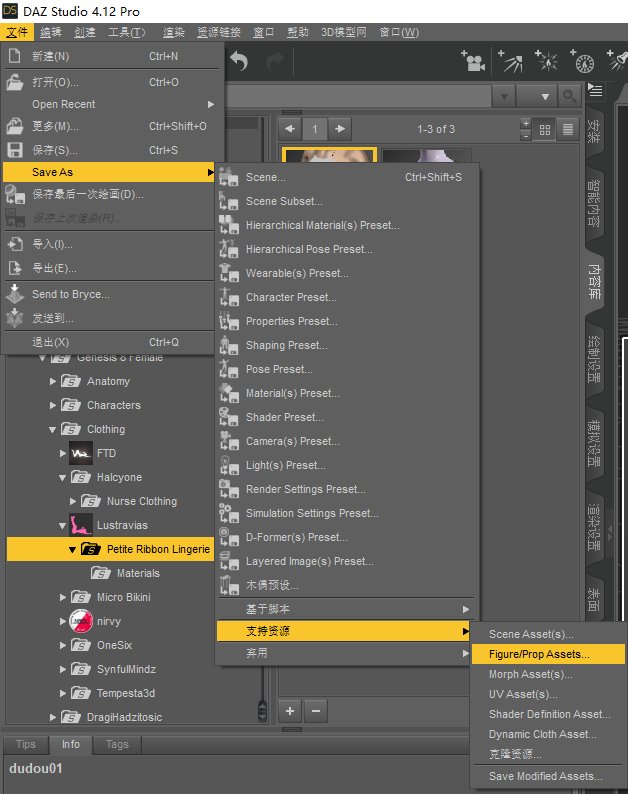Expand the Characters folder
Viewport: 628px width, 794px height.
[x=53, y=405]
